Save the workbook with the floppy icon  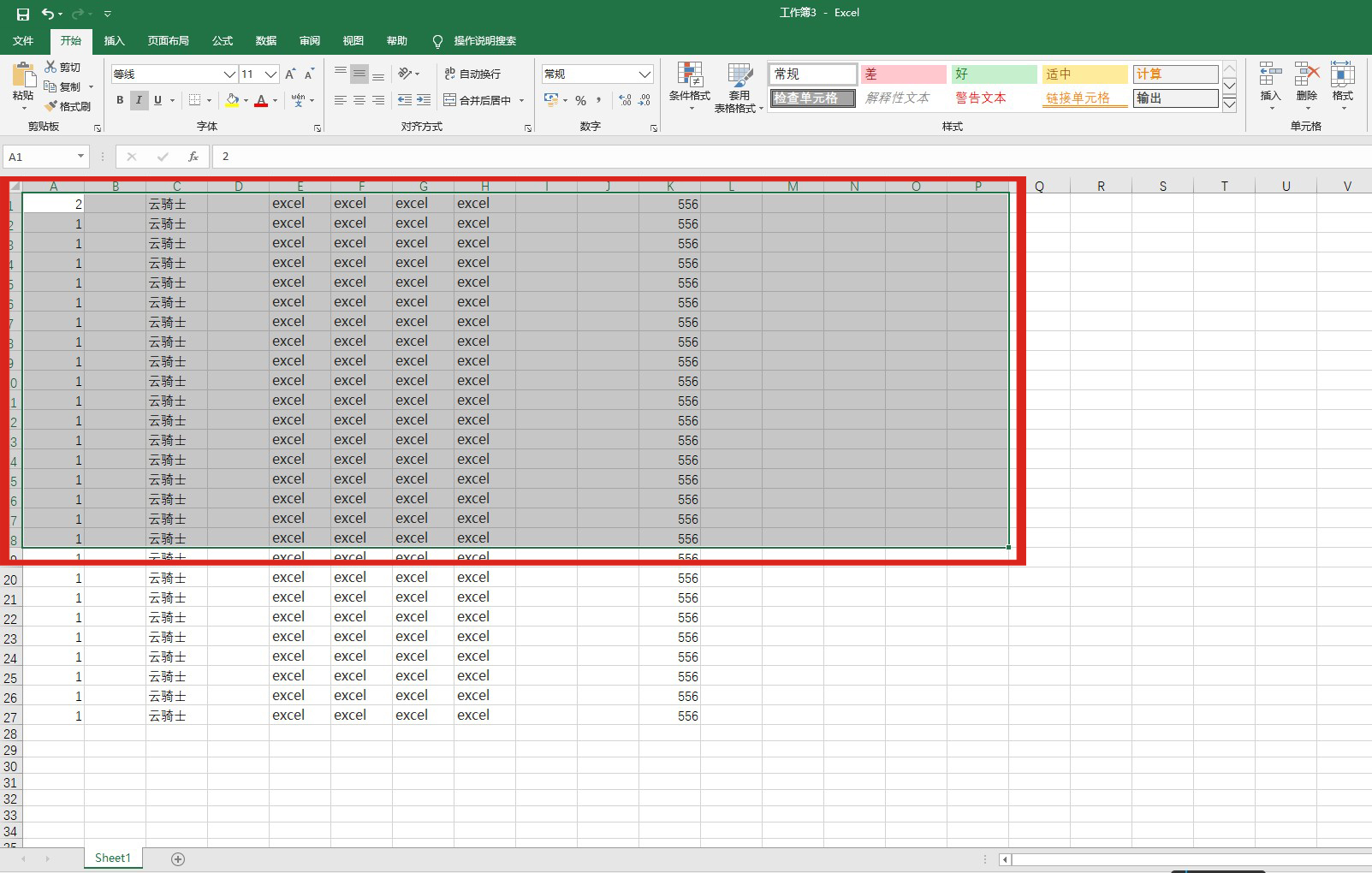(23, 14)
